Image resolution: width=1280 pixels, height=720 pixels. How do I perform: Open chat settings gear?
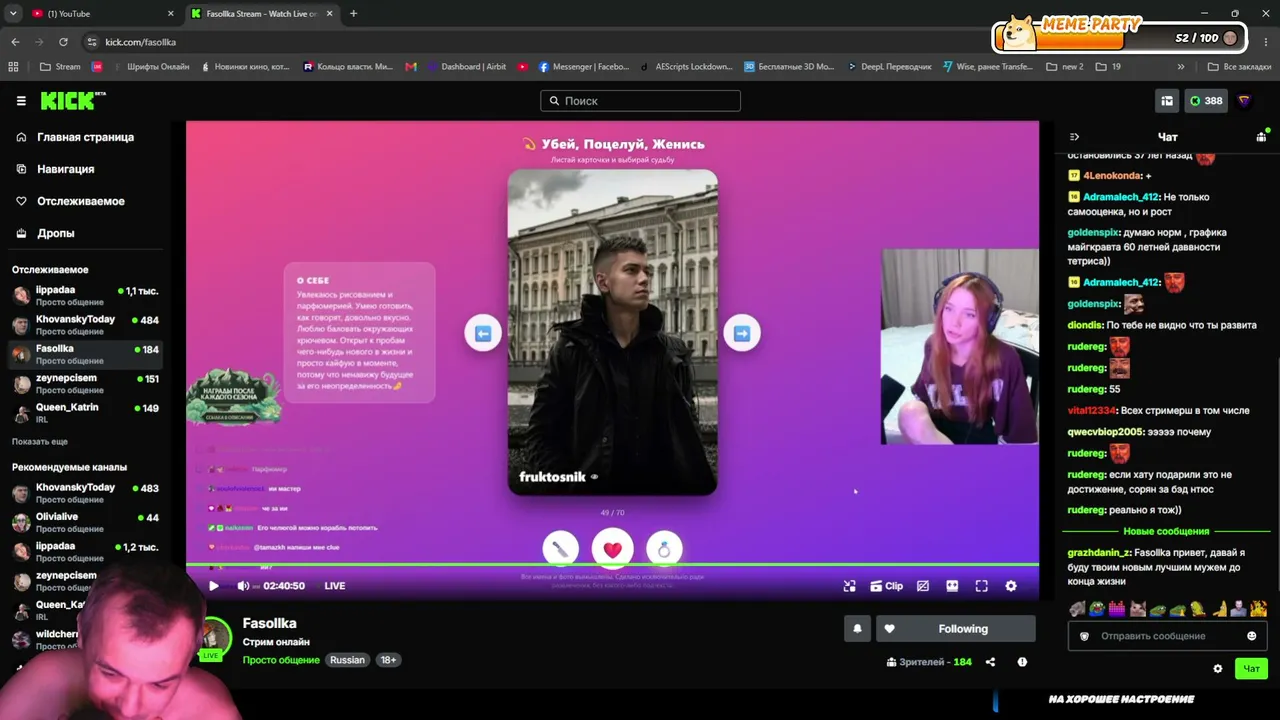[1217, 669]
